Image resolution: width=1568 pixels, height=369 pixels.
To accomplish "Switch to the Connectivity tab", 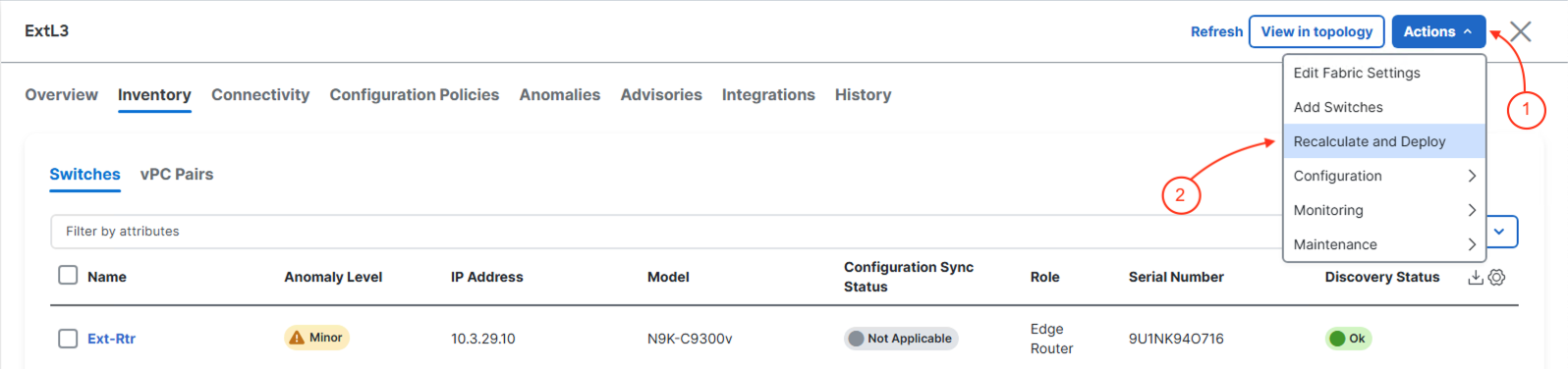I will pos(260,95).
